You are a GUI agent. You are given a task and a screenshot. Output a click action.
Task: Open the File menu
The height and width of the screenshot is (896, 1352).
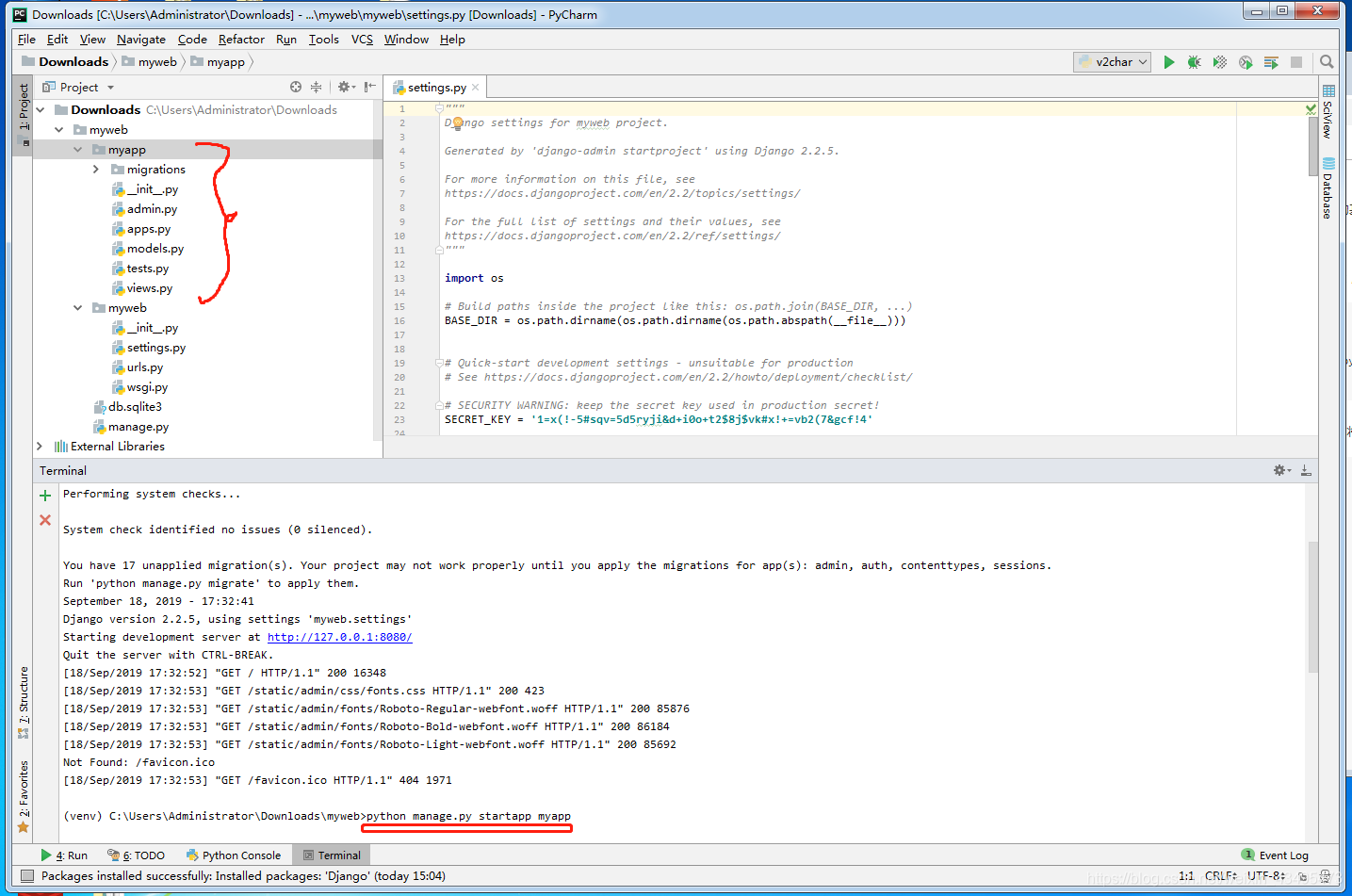tap(26, 40)
